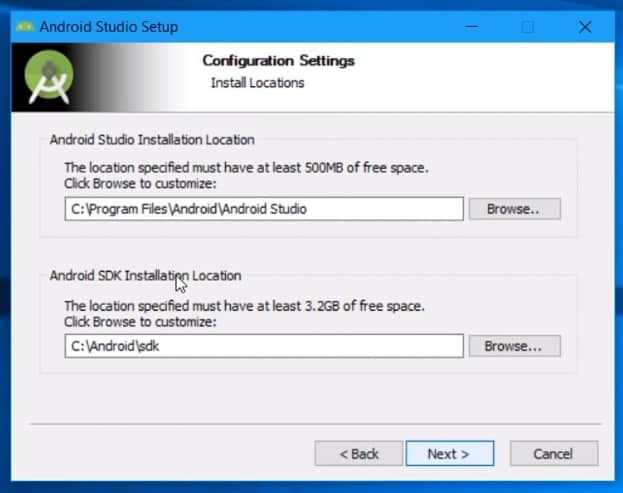Image resolution: width=623 pixels, height=493 pixels.
Task: Select the Android SDK Installation Location group label
Action: point(145,275)
